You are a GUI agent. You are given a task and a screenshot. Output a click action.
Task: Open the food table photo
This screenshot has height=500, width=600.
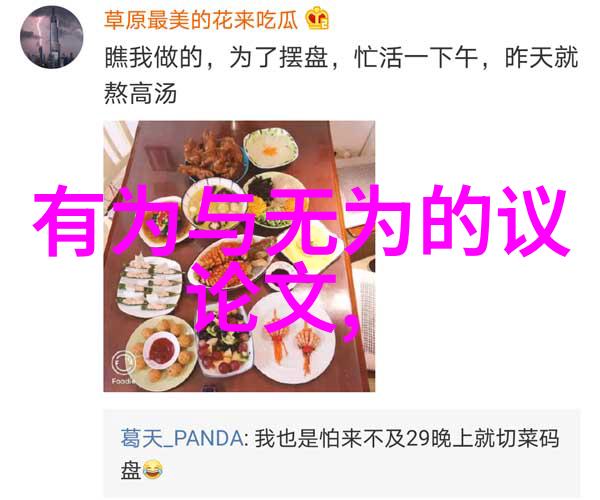pos(239,256)
